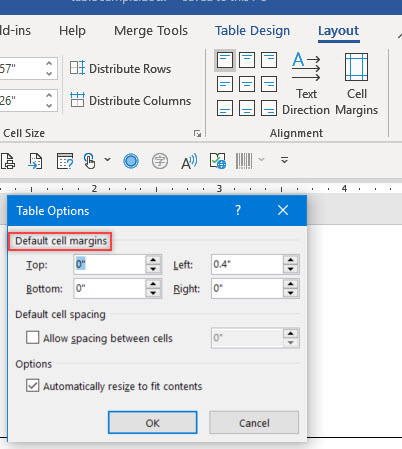Close the Table Options dialog

(283, 210)
